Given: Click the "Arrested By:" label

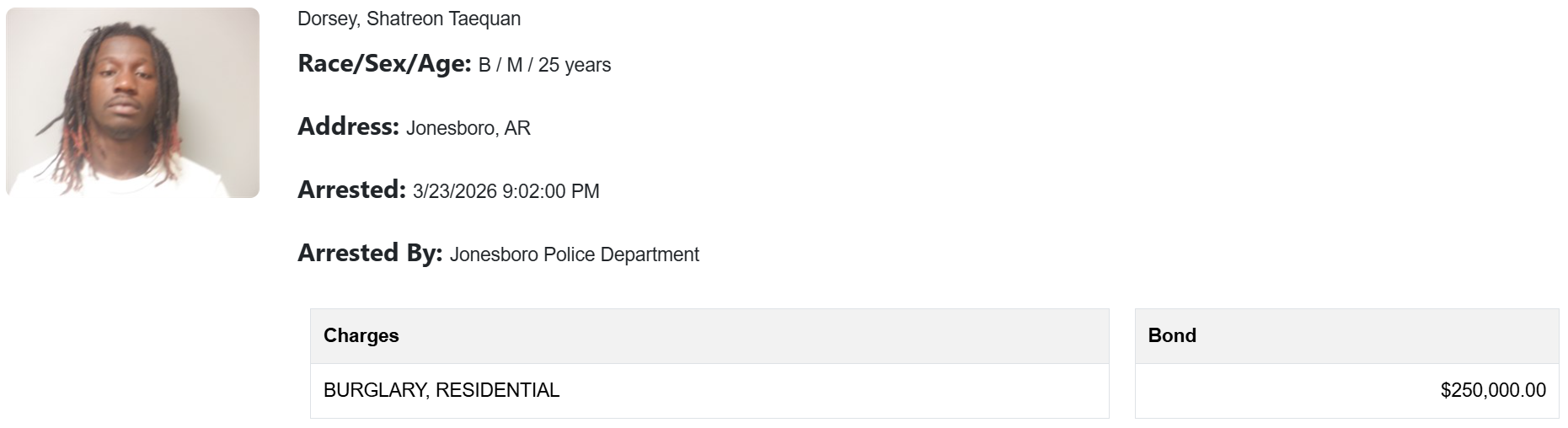Looking at the screenshot, I should (x=370, y=253).
